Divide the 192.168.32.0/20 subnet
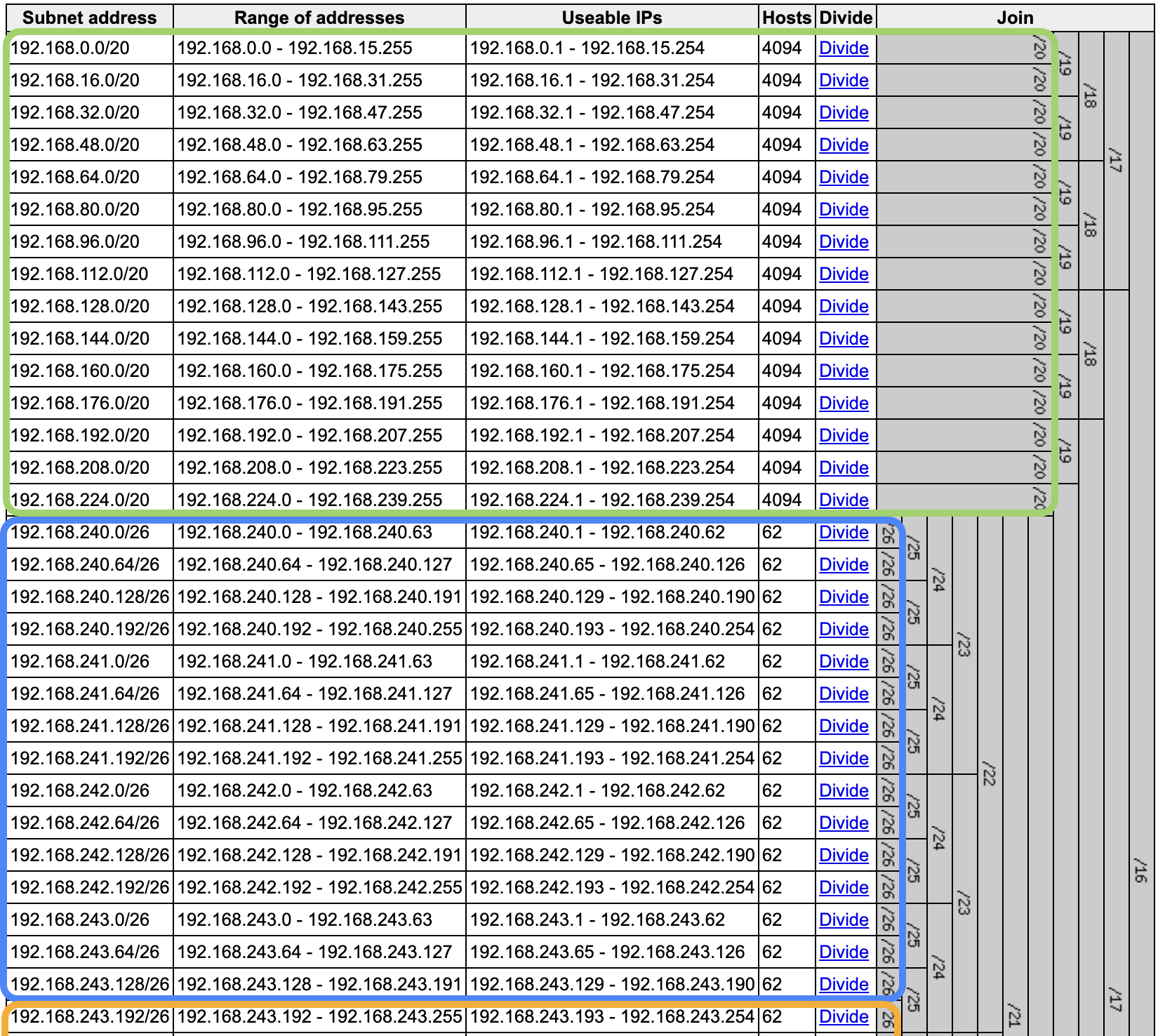The width and height of the screenshot is (1158, 1036). click(x=844, y=112)
